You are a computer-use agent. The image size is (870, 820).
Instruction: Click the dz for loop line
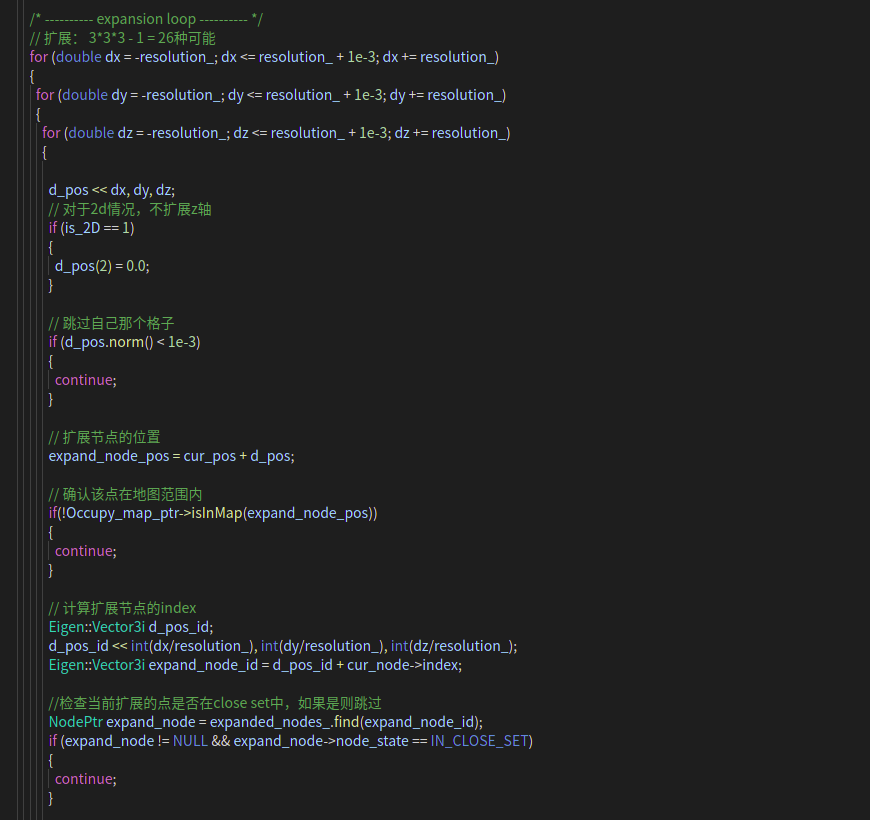[276, 133]
